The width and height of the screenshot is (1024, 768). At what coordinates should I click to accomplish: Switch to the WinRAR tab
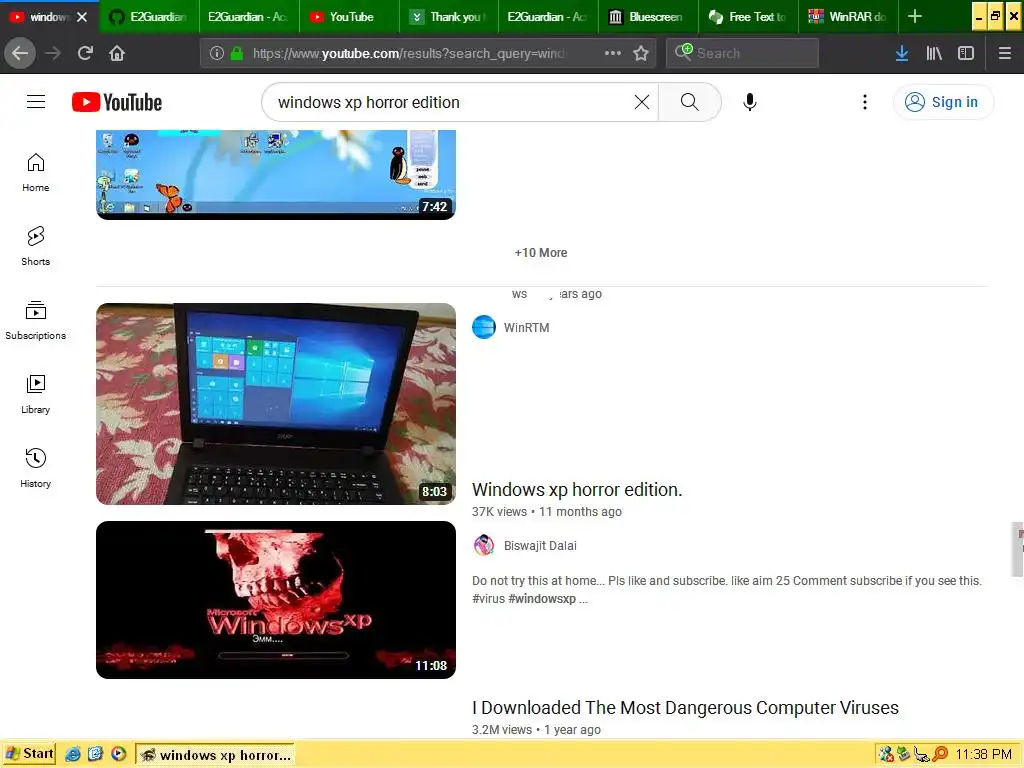[x=848, y=16]
